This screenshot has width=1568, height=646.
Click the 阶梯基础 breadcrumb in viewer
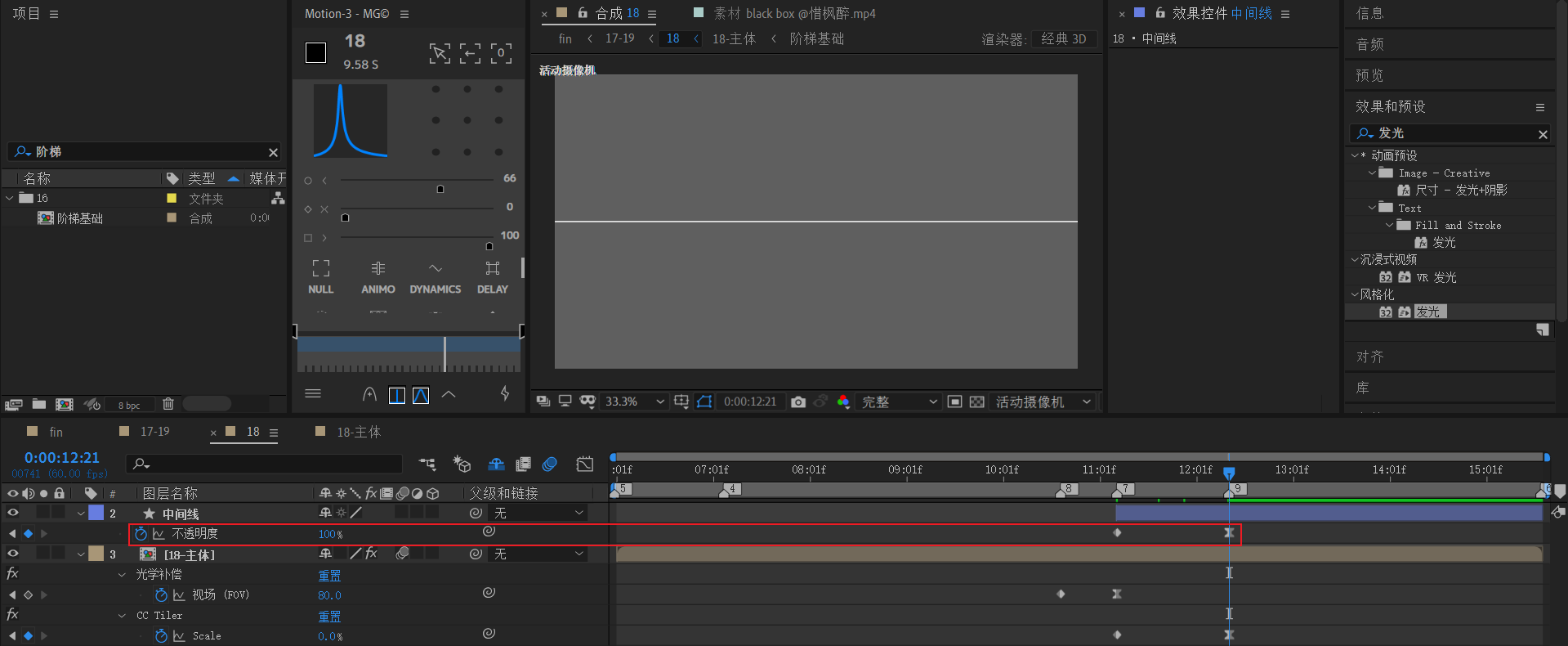(x=816, y=38)
